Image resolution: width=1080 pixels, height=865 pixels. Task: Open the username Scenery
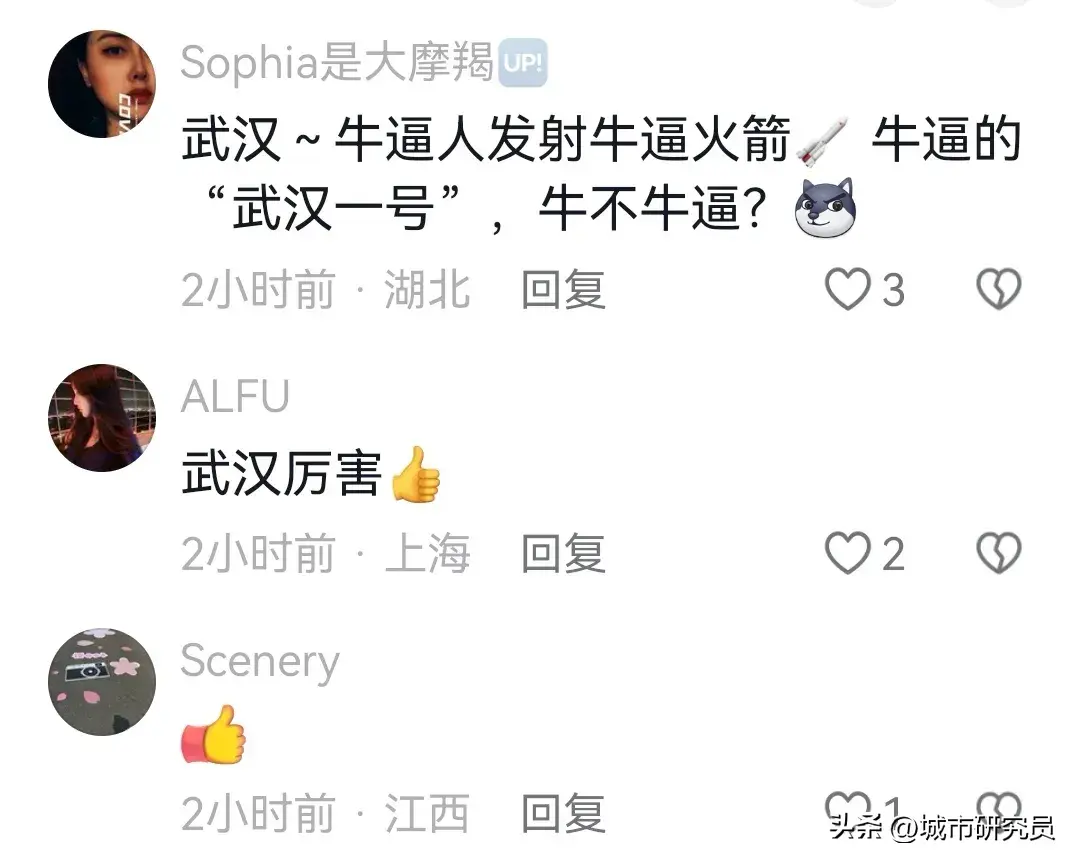click(260, 661)
